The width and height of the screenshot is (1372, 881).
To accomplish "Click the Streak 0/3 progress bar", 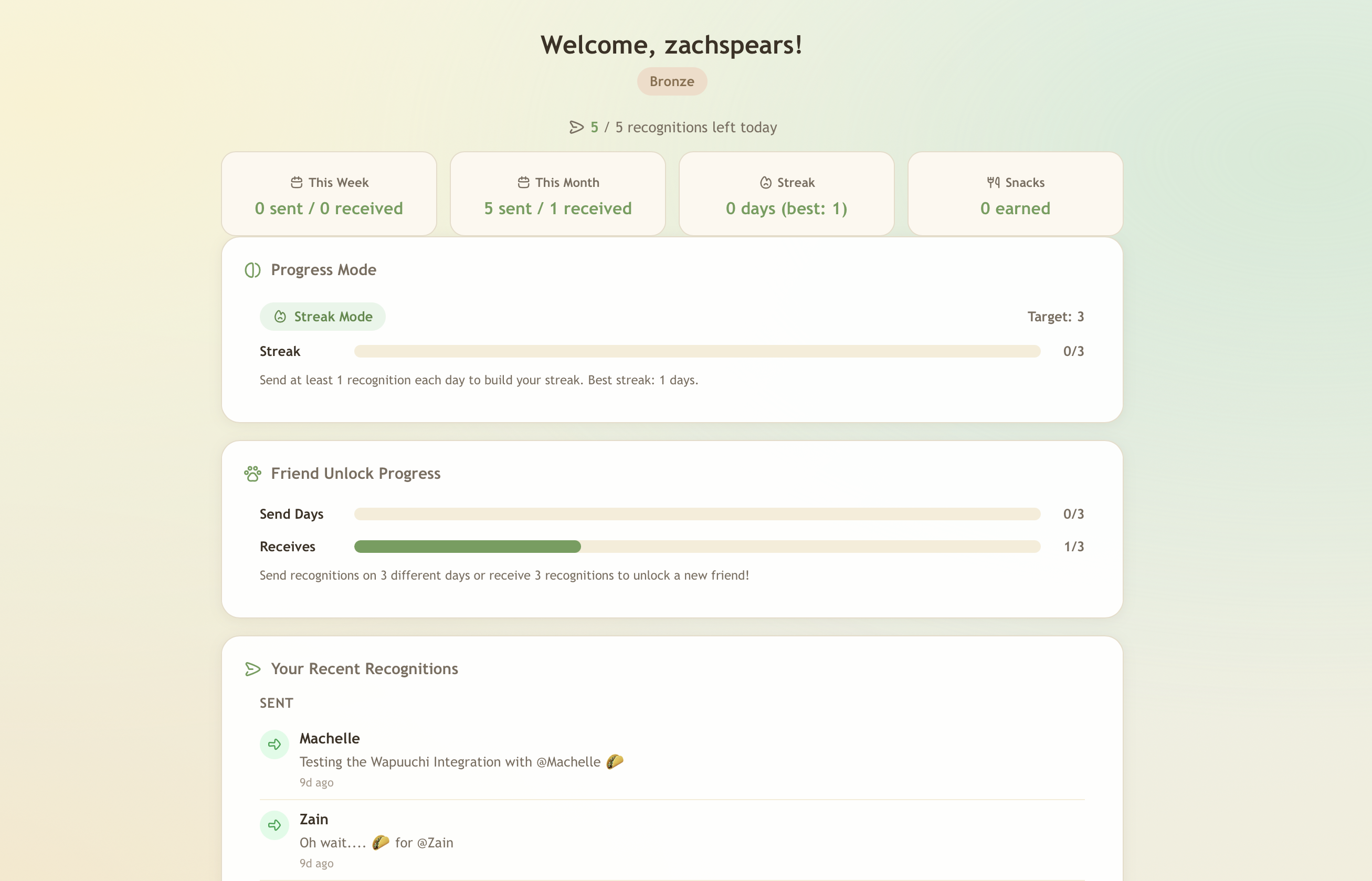I will click(x=696, y=351).
